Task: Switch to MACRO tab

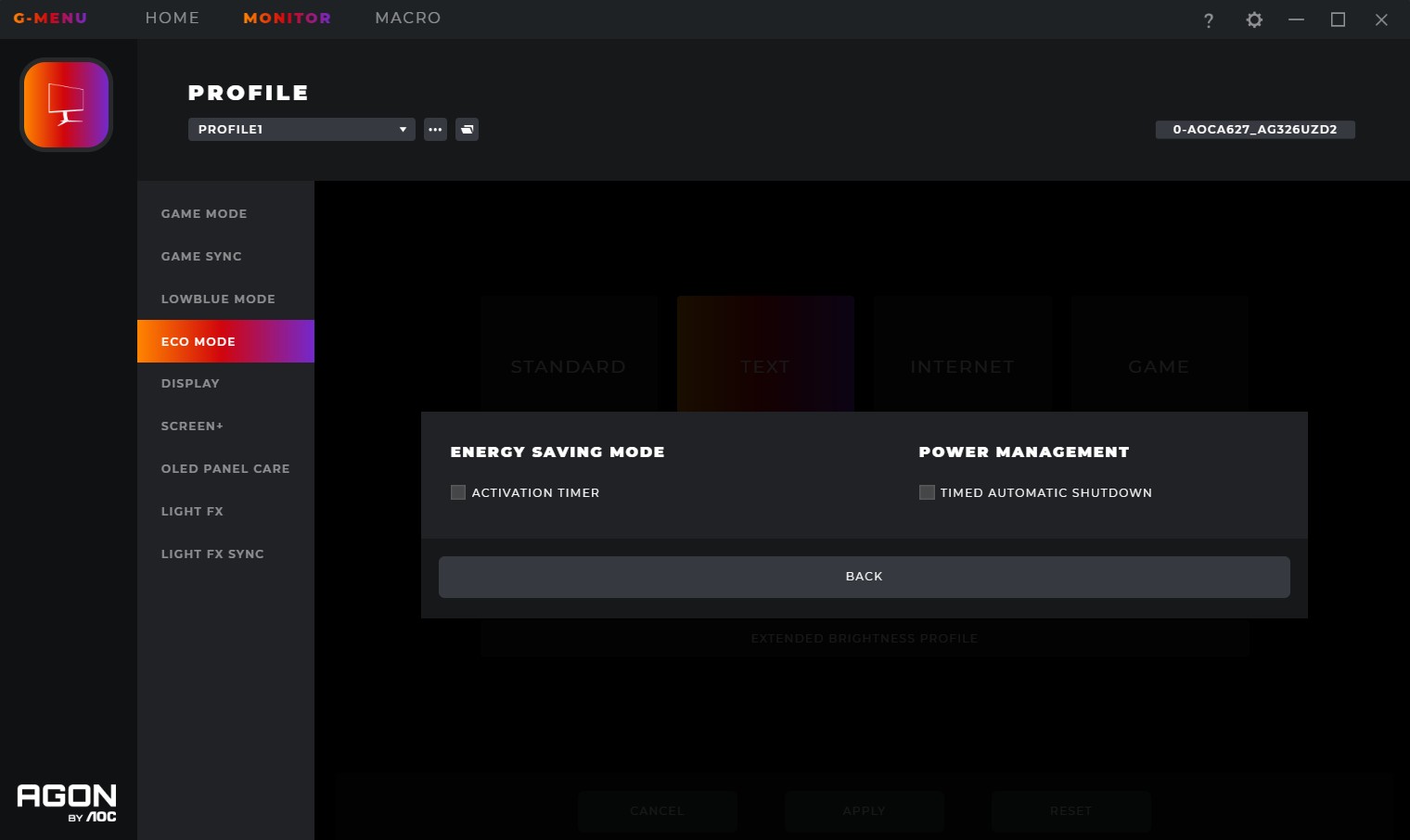Action: pyautogui.click(x=408, y=18)
